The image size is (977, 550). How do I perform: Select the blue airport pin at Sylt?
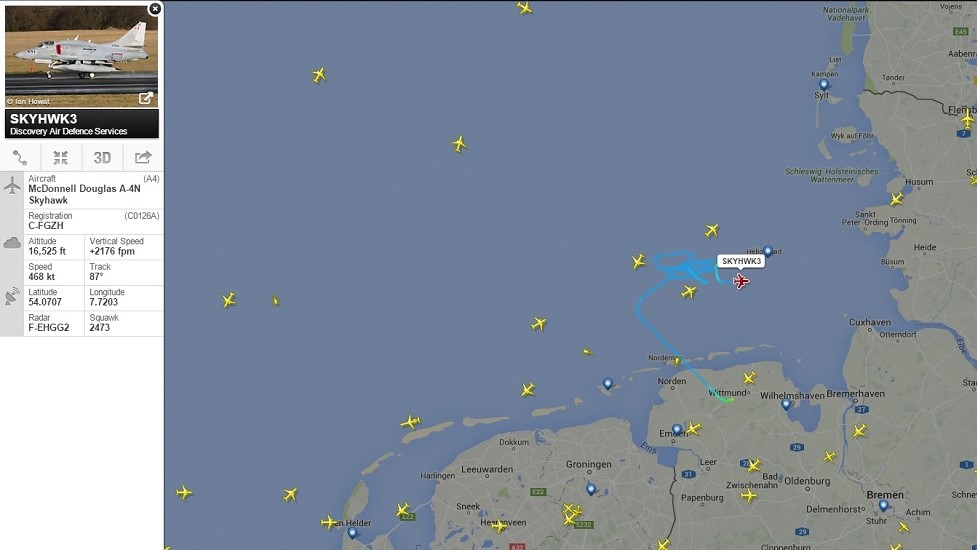[824, 85]
